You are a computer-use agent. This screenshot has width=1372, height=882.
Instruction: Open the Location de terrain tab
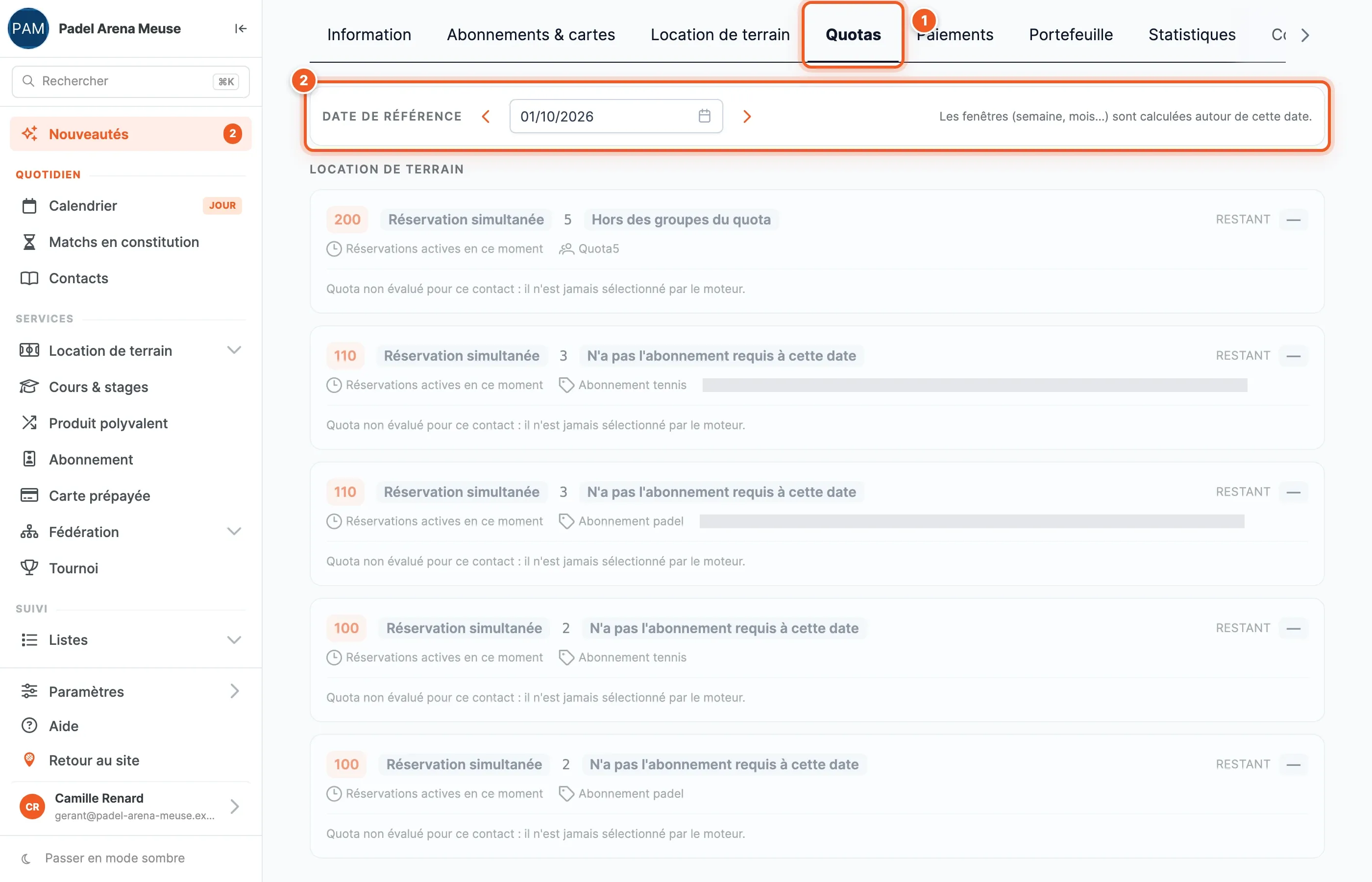click(720, 35)
